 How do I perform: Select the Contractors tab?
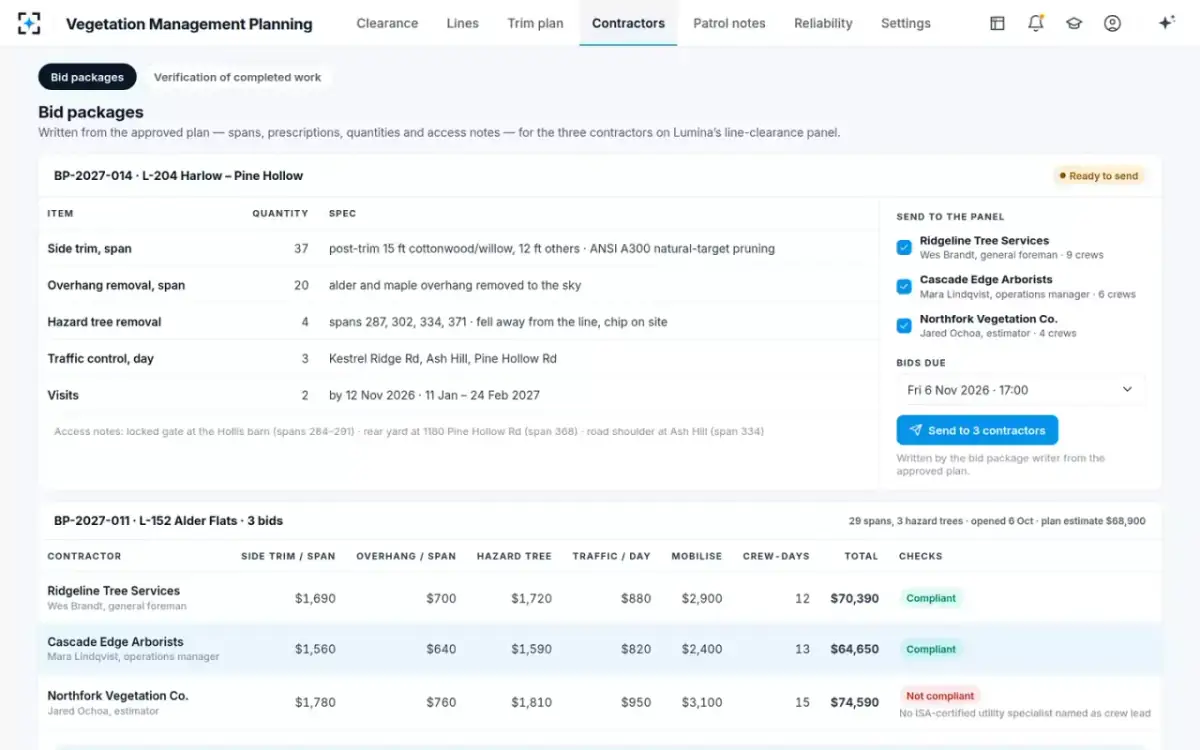pyautogui.click(x=628, y=23)
